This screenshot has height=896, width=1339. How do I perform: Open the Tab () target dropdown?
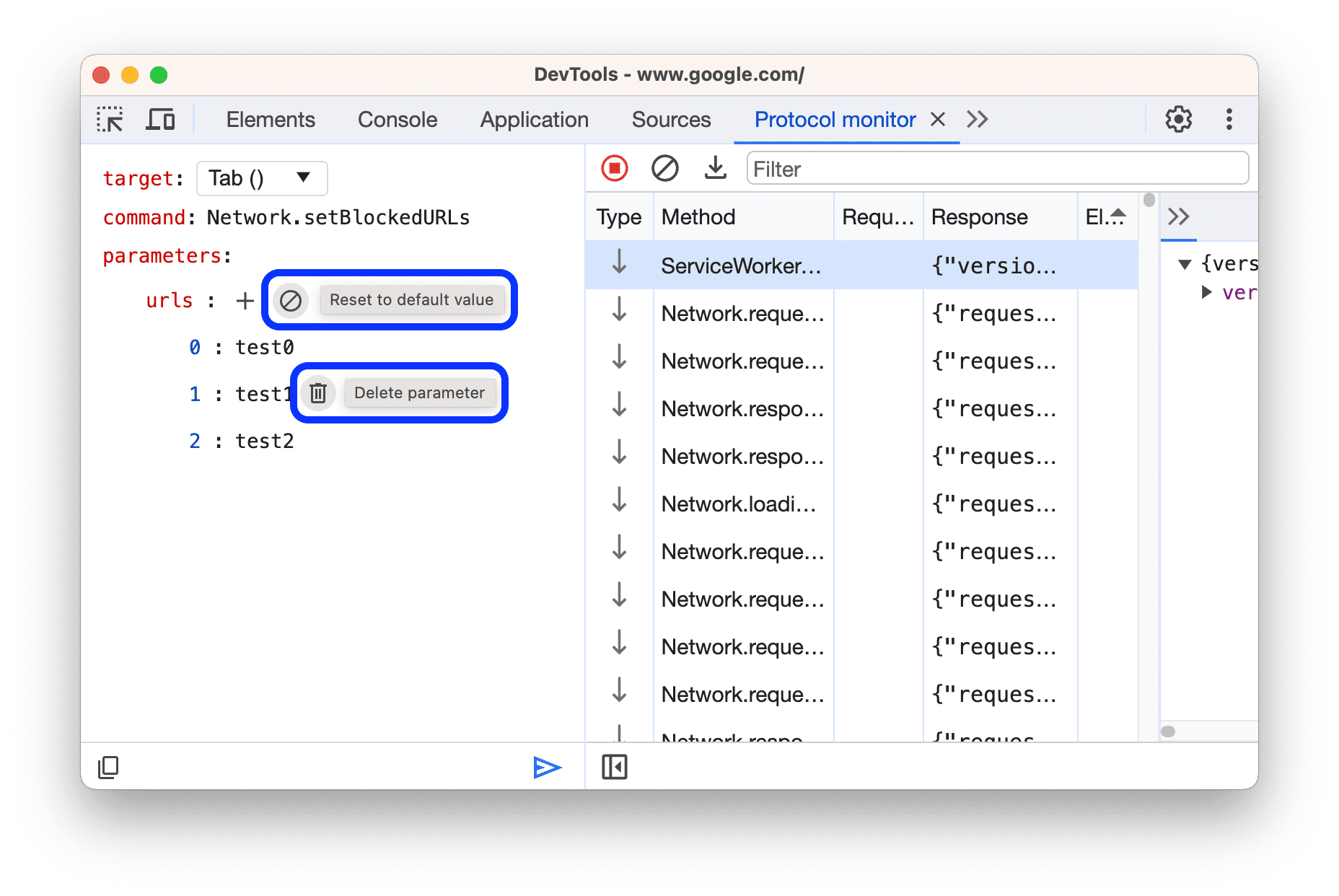(261, 178)
